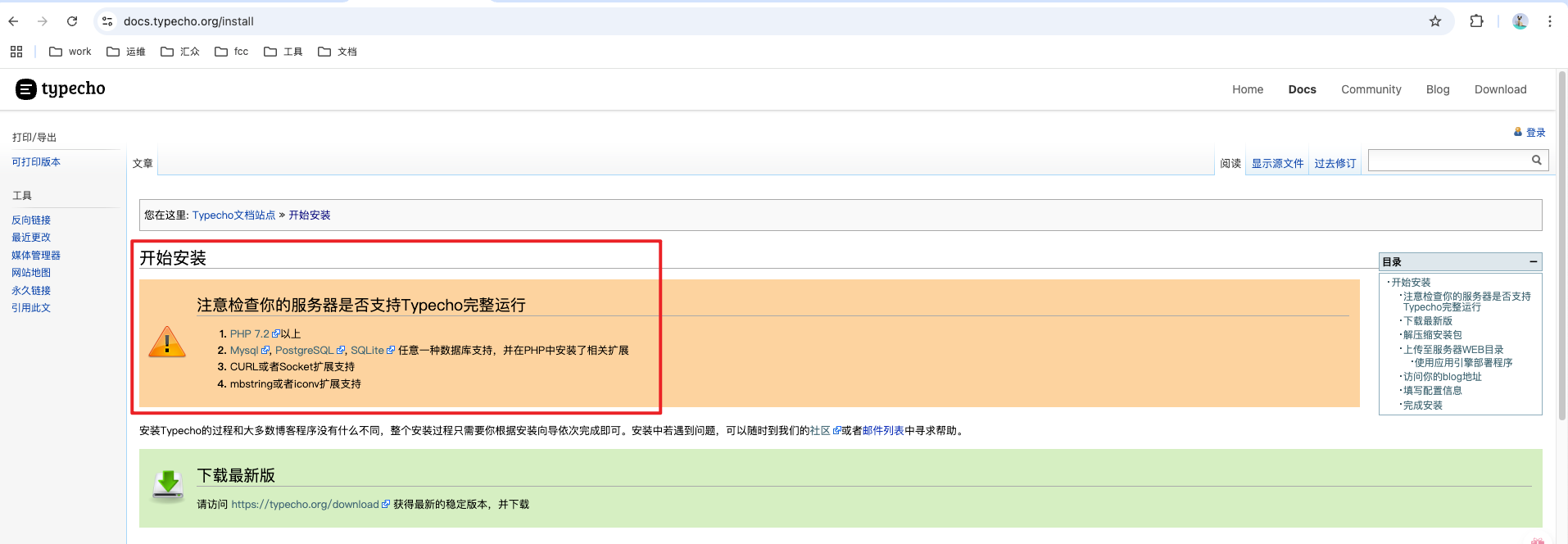The height and width of the screenshot is (544, 1568).
Task: Go back with the browser back arrow
Action: tap(13, 21)
